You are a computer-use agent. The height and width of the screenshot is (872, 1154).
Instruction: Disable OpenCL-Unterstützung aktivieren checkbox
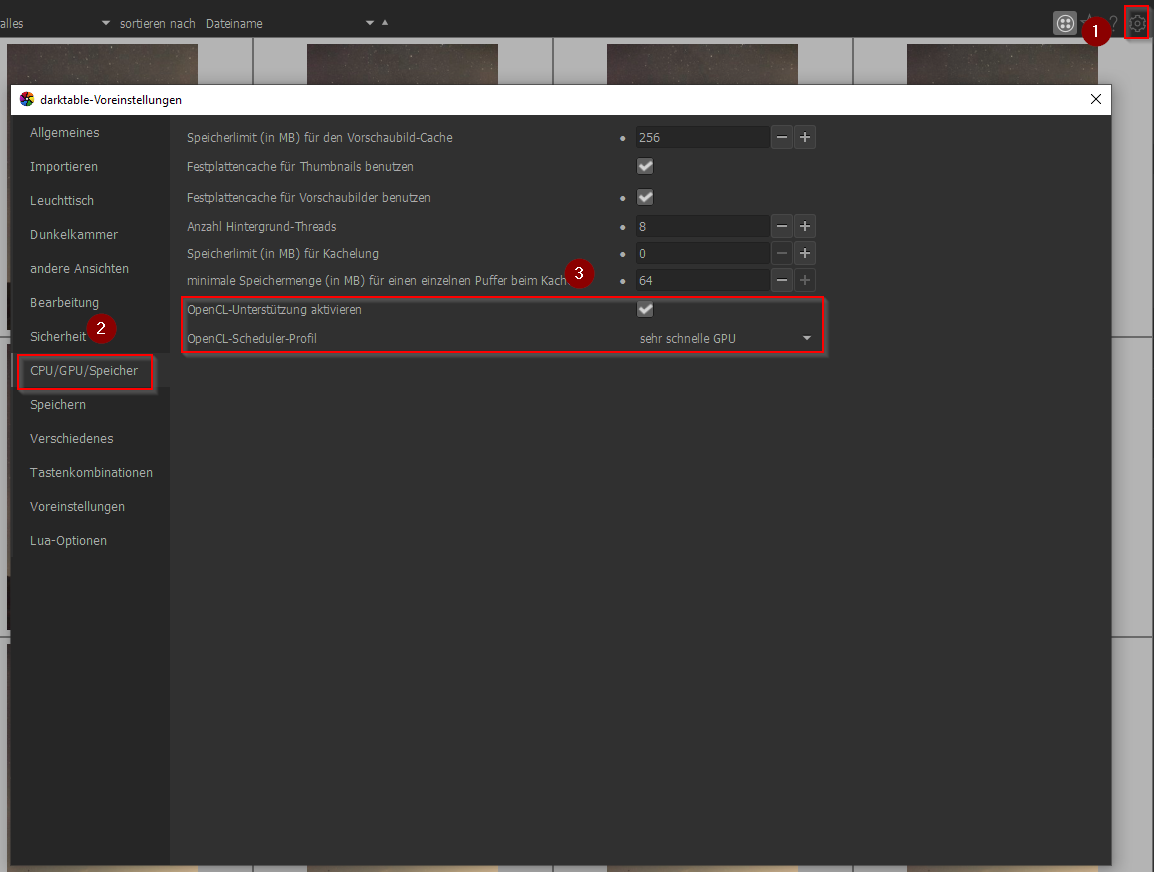[x=645, y=309]
